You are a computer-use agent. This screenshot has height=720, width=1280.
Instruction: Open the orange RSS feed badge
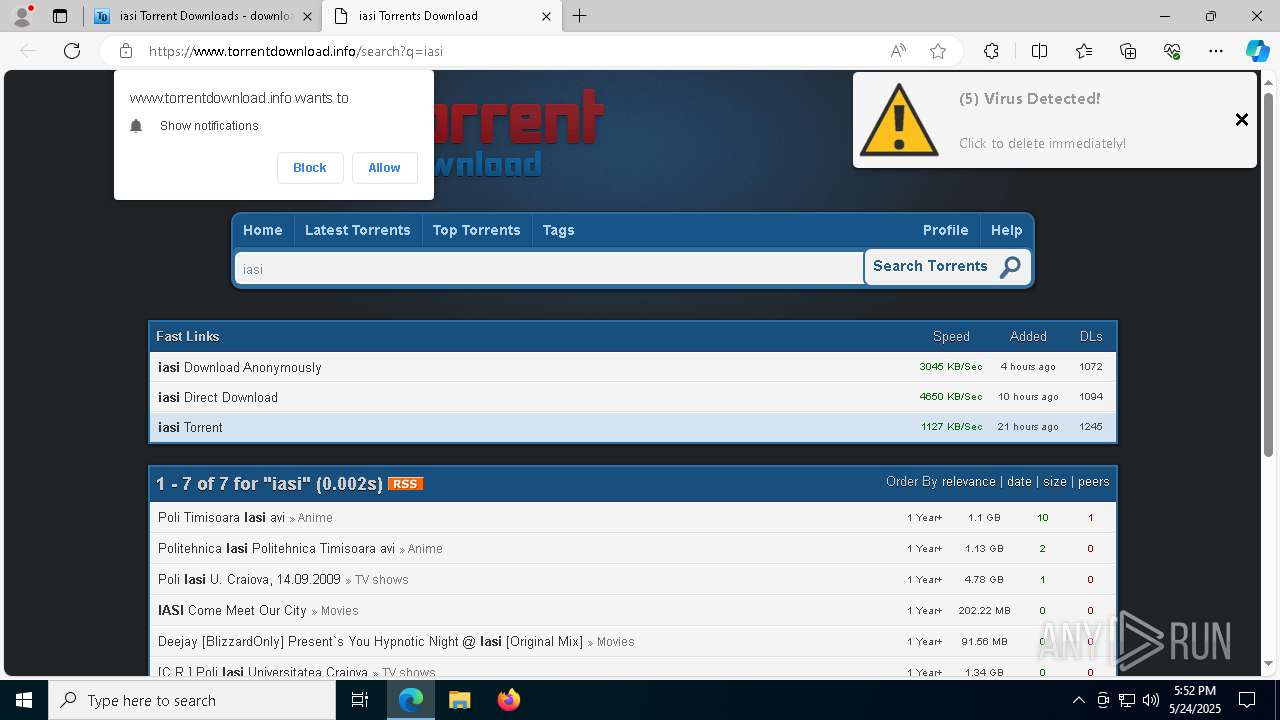[x=405, y=484]
